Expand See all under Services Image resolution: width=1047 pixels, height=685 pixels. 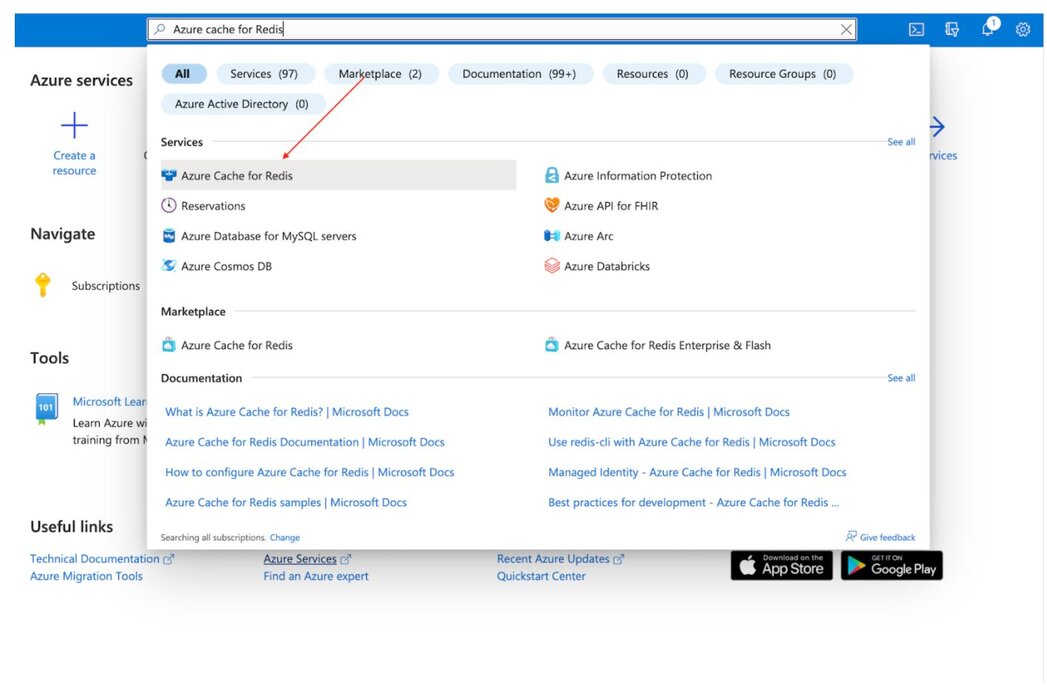click(x=900, y=141)
